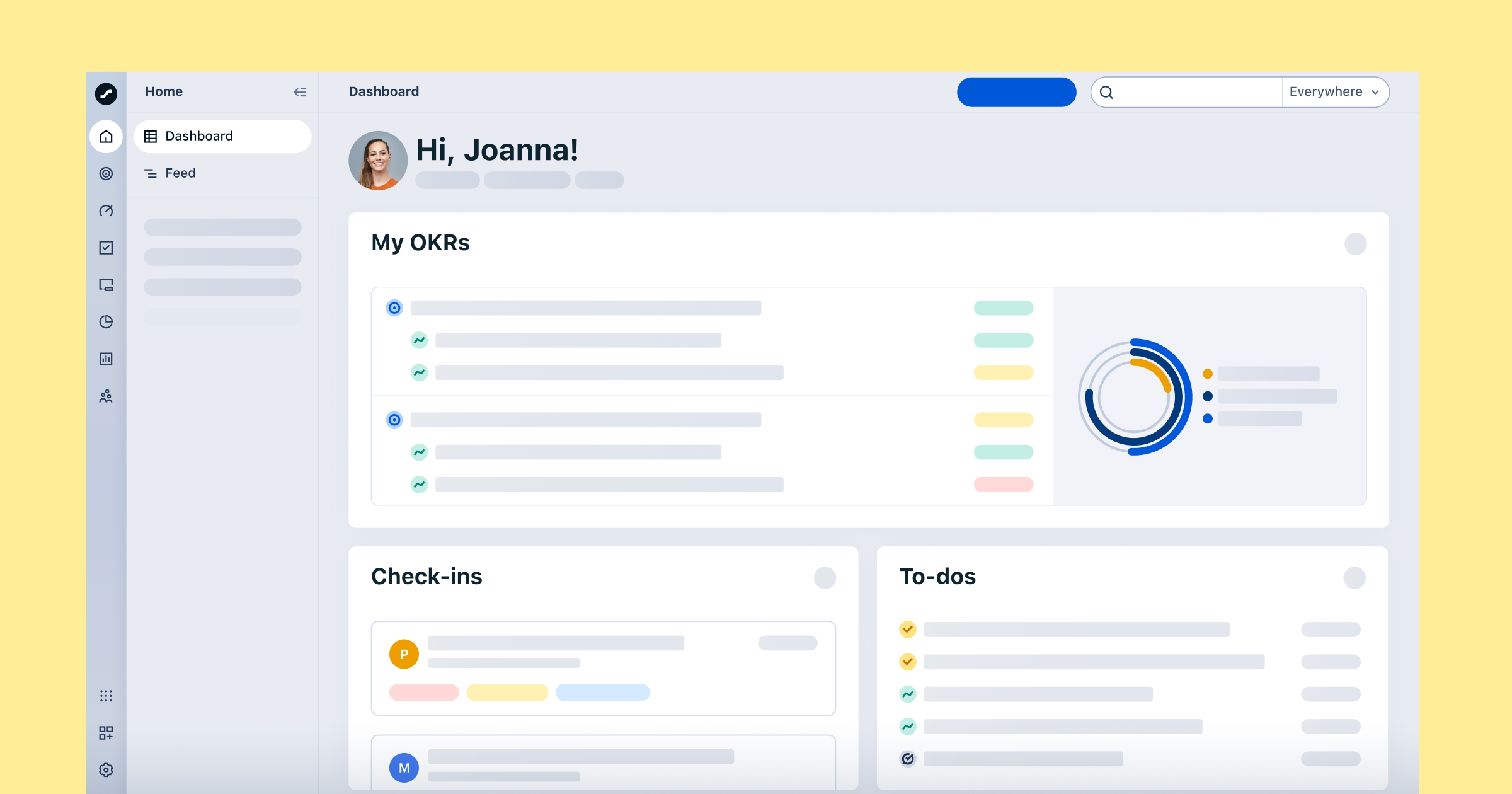
Task: Click the people teams icon in the sidebar
Action: [x=106, y=396]
